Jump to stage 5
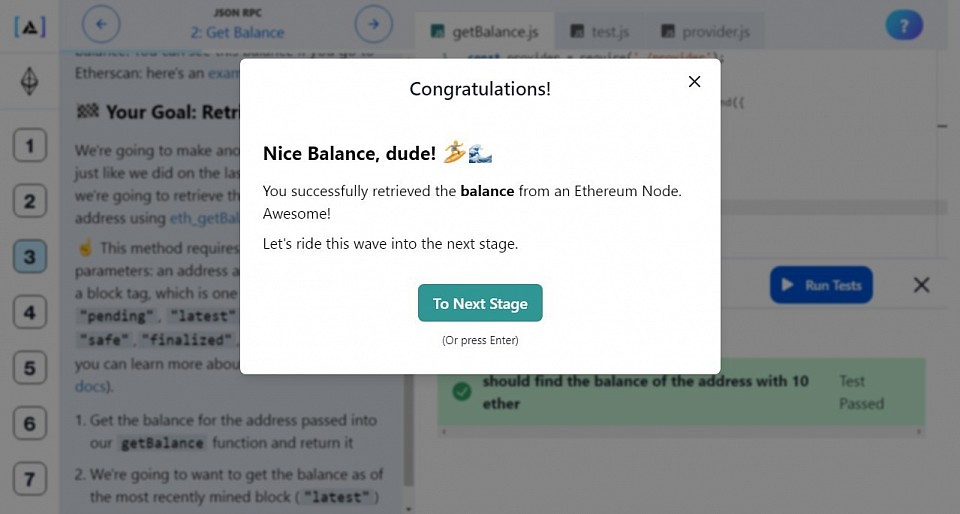This screenshot has height=514, width=960. [29, 368]
